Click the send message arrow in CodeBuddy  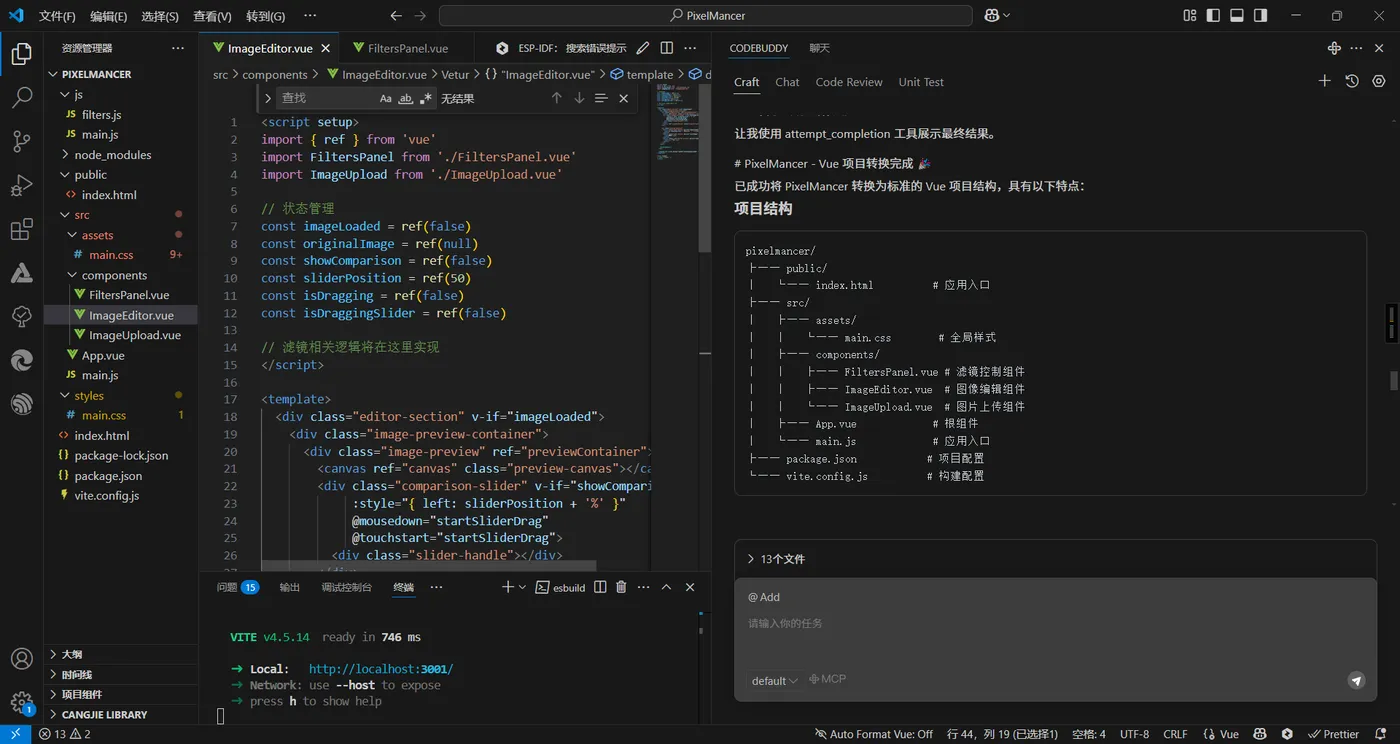click(x=1356, y=680)
